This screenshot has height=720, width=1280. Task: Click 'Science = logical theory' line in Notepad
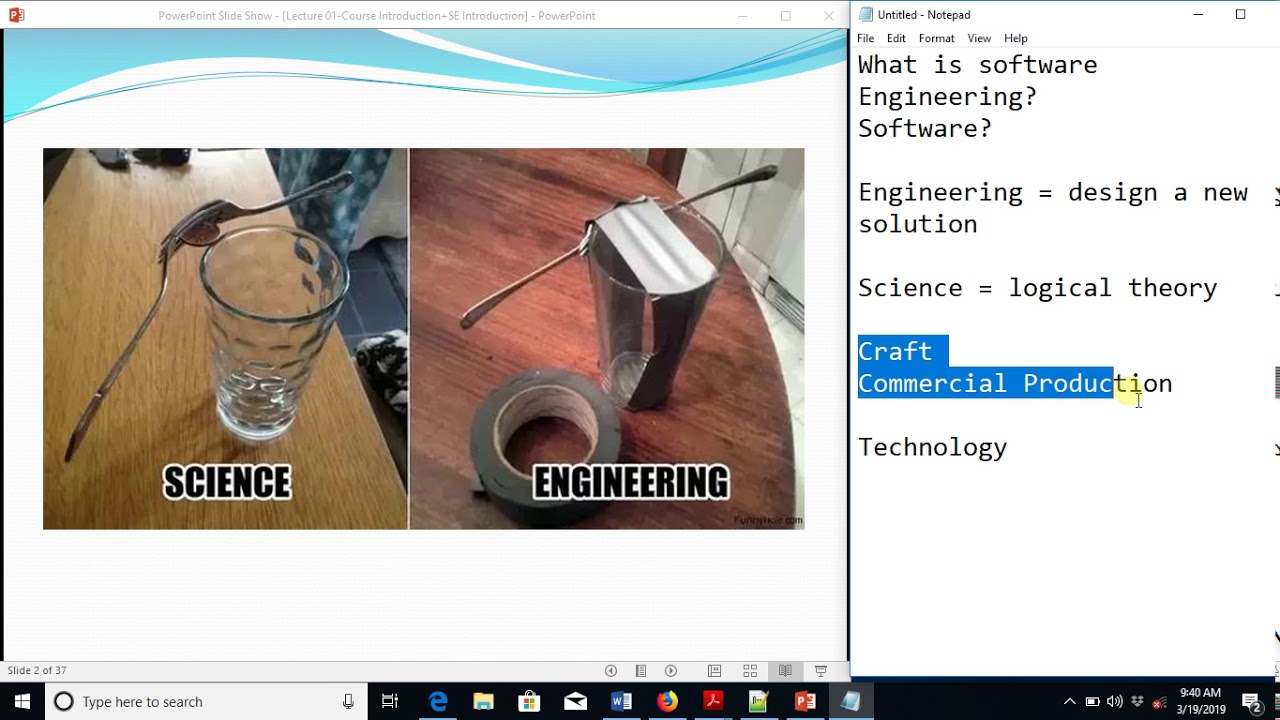coord(1037,288)
